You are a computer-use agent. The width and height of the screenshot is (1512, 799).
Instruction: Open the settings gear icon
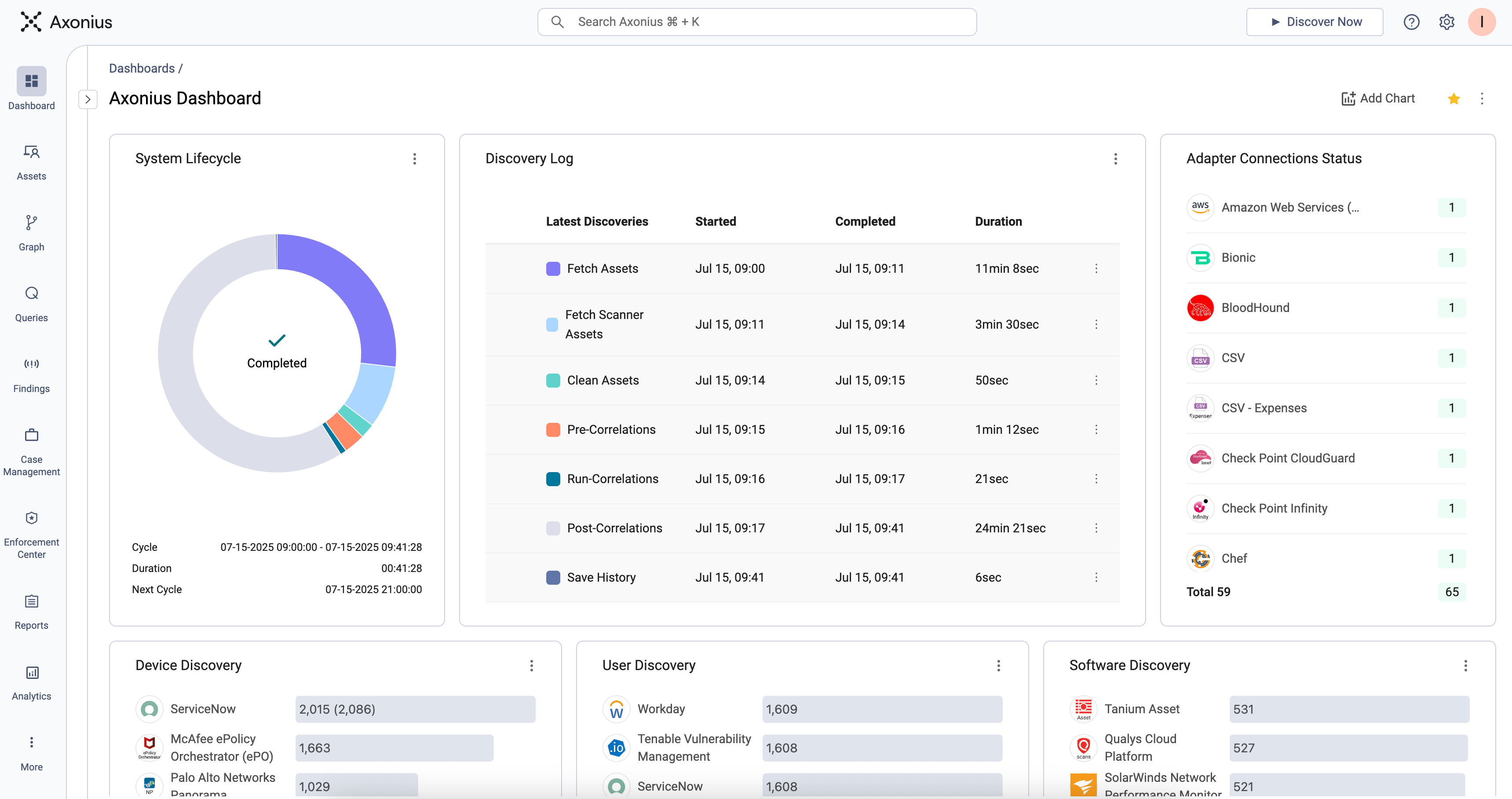coord(1446,22)
